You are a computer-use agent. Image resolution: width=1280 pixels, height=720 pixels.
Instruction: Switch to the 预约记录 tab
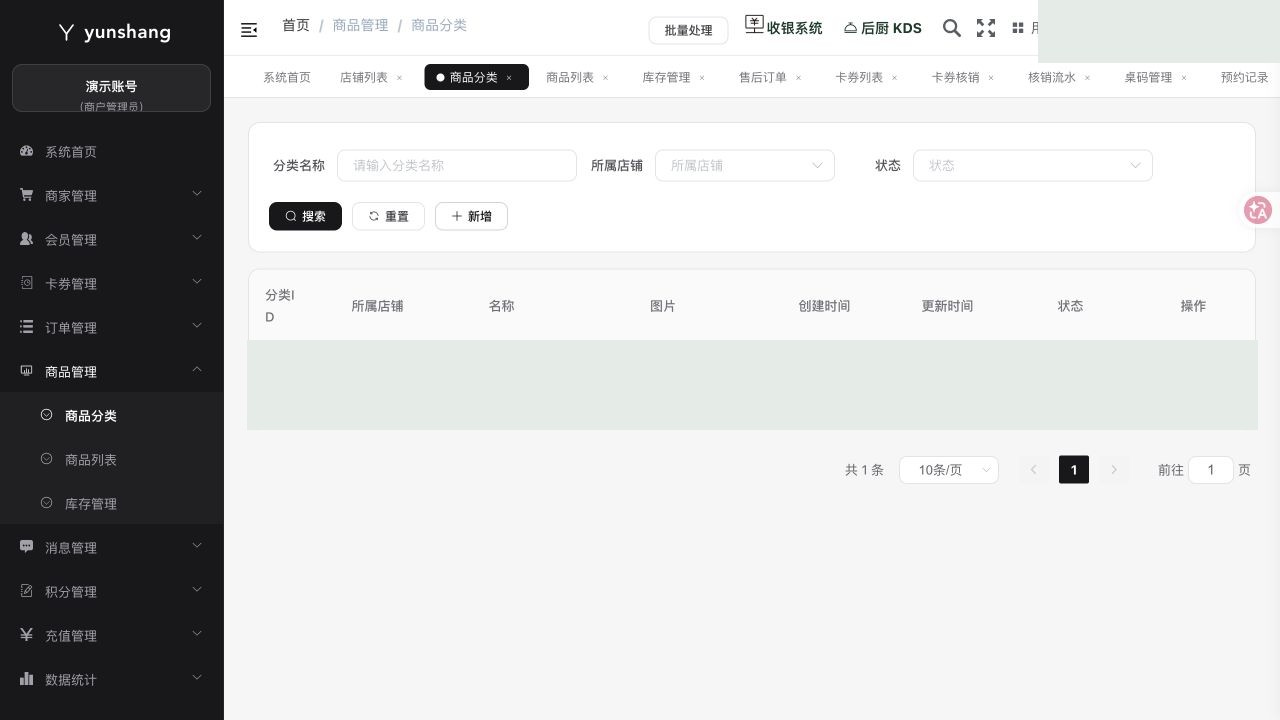[1245, 77]
